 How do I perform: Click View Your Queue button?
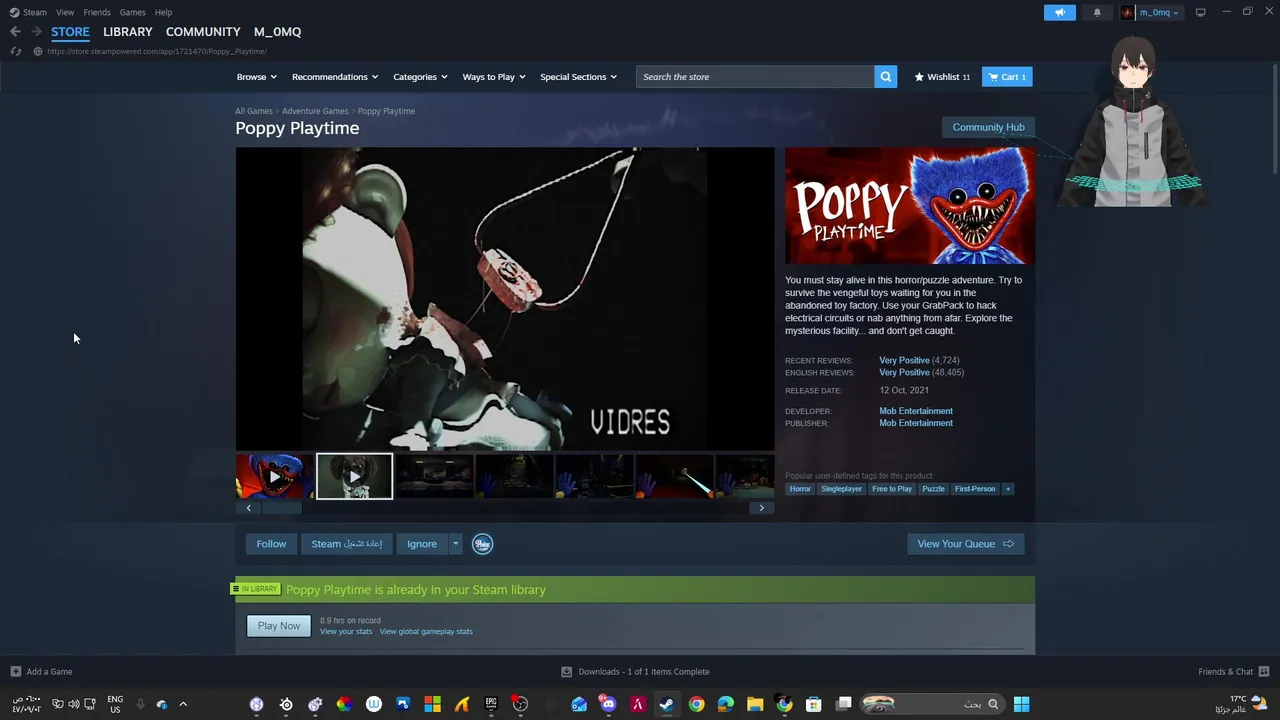click(x=965, y=544)
